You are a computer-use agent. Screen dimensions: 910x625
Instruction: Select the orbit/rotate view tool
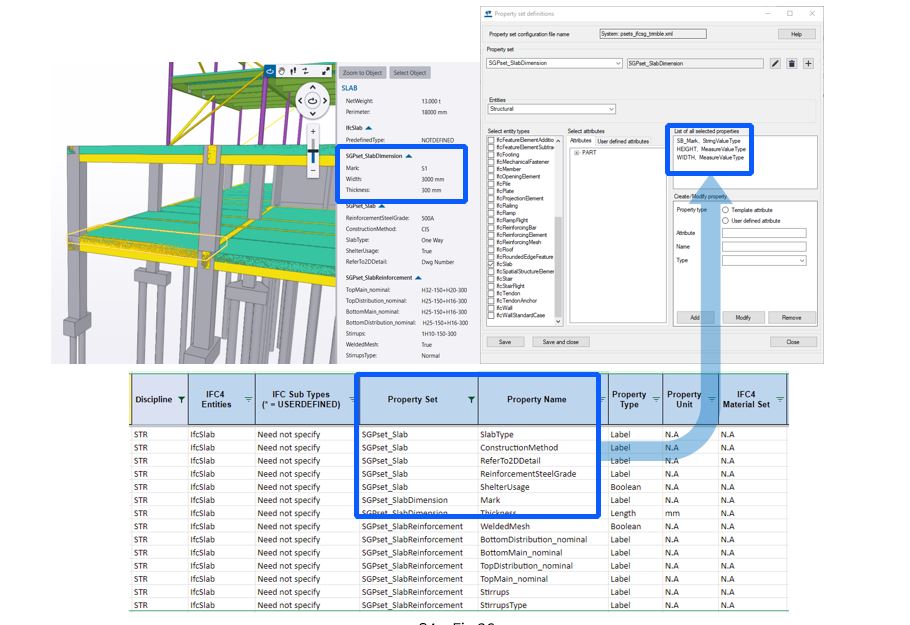(270, 72)
